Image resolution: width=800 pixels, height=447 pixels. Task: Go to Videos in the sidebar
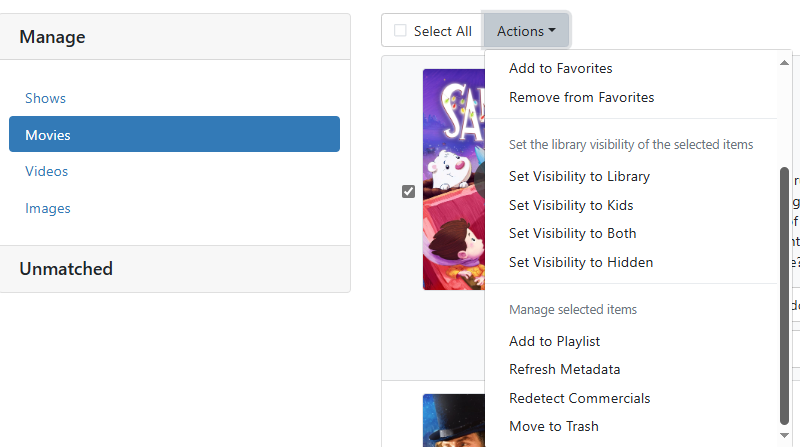point(46,171)
